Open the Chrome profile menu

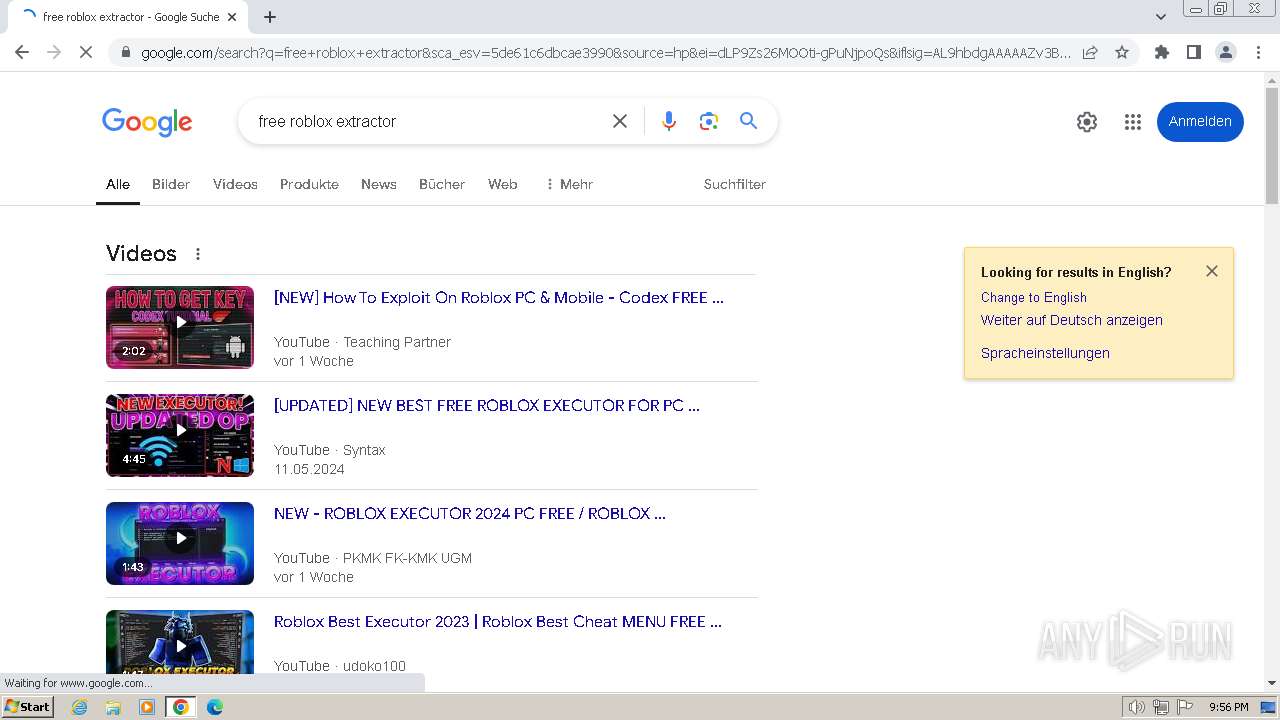(x=1226, y=52)
